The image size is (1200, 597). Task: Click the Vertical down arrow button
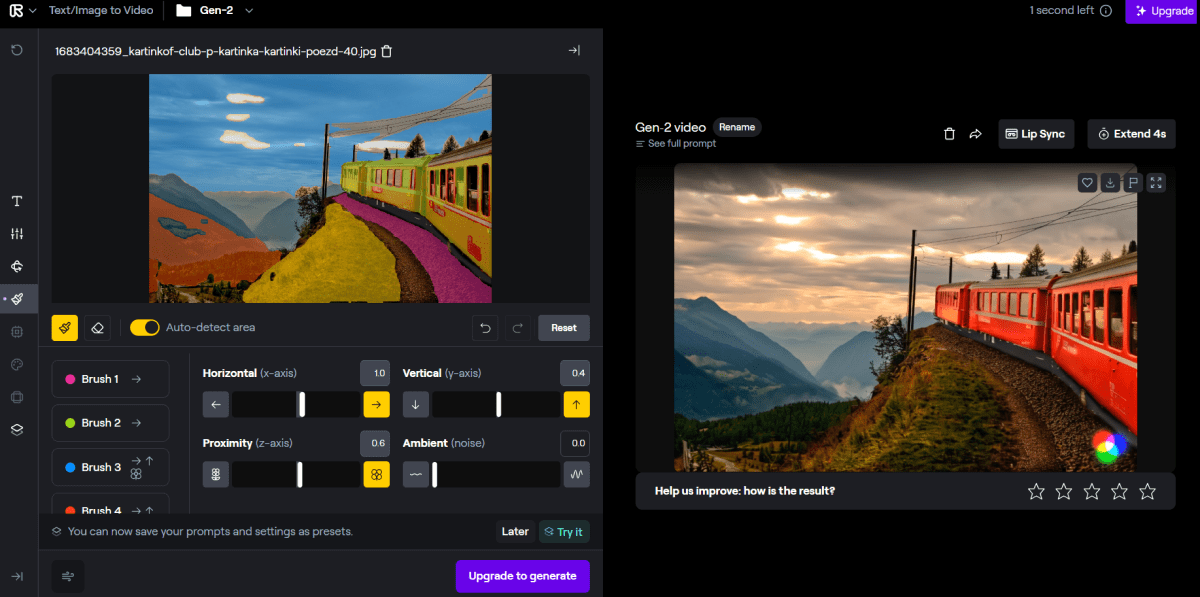415,404
